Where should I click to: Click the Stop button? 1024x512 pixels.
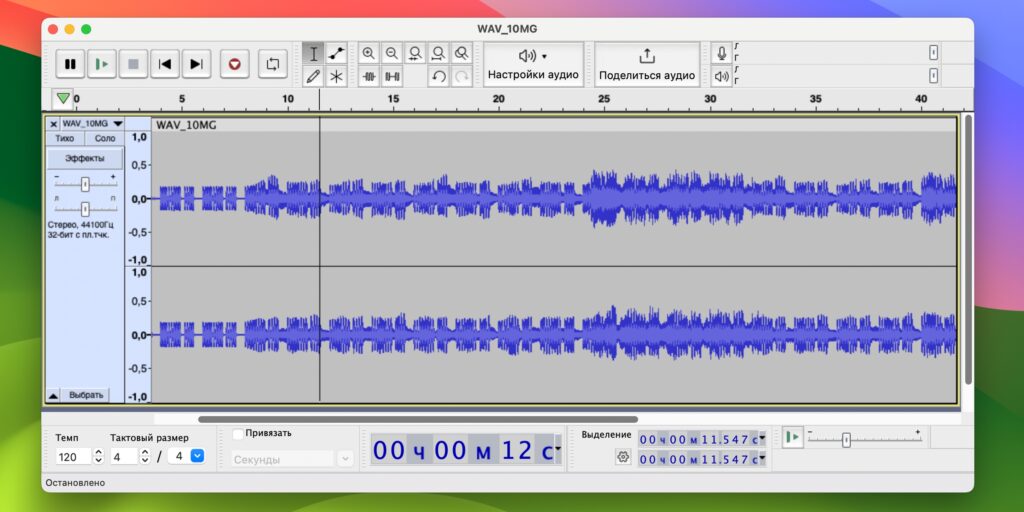(x=133, y=64)
